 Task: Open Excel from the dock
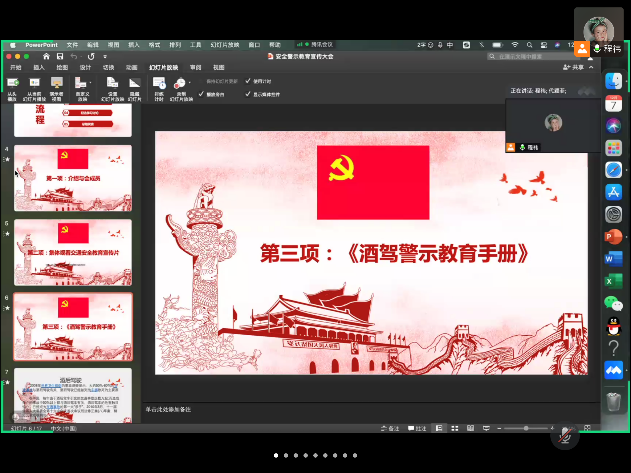pyautogui.click(x=613, y=281)
